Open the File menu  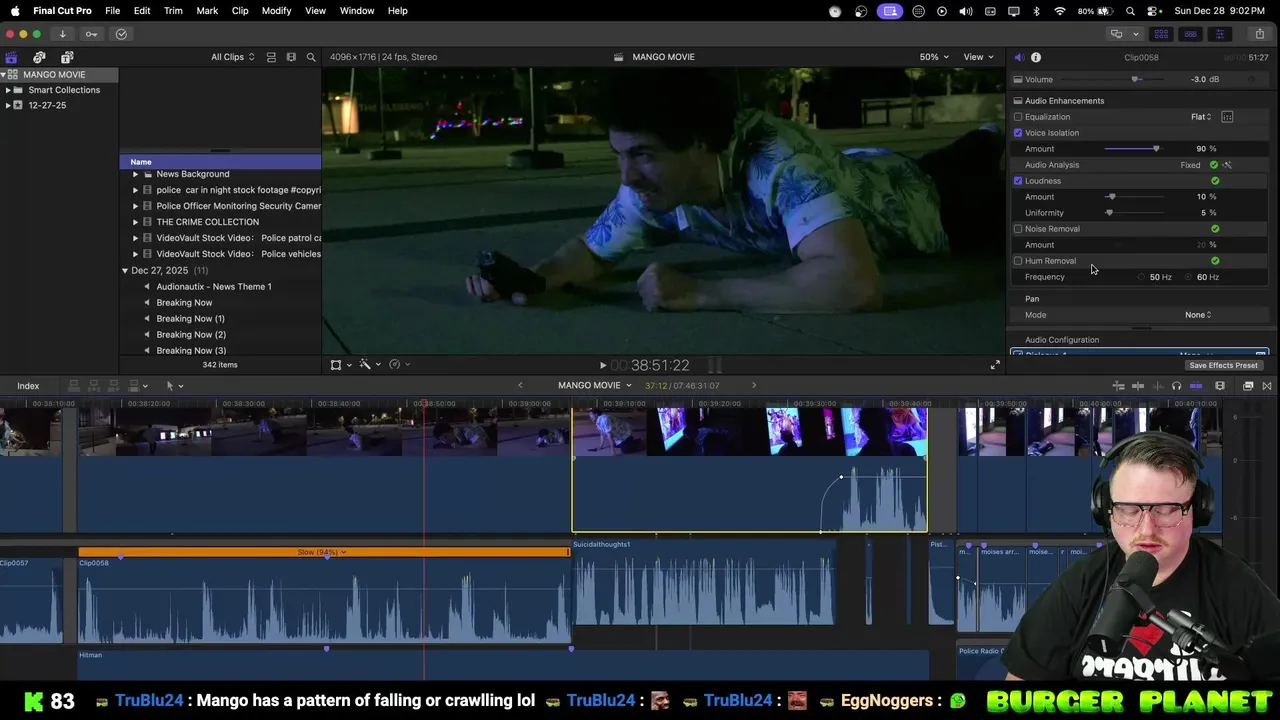(113, 11)
